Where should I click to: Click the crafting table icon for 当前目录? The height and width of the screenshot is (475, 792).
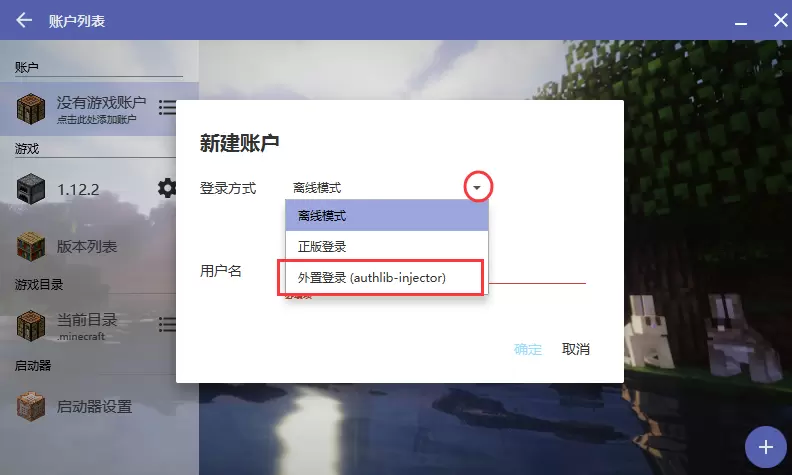31,325
